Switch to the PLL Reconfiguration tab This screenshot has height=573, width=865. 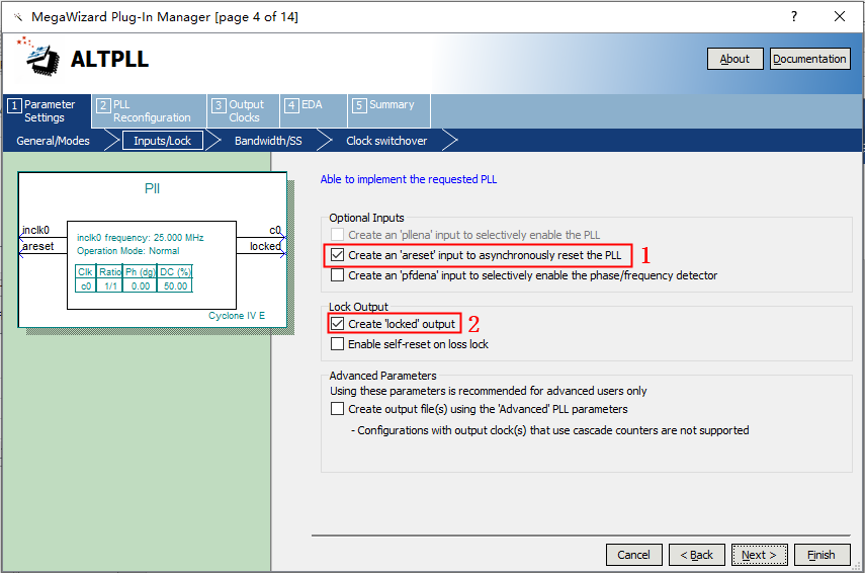pyautogui.click(x=148, y=111)
